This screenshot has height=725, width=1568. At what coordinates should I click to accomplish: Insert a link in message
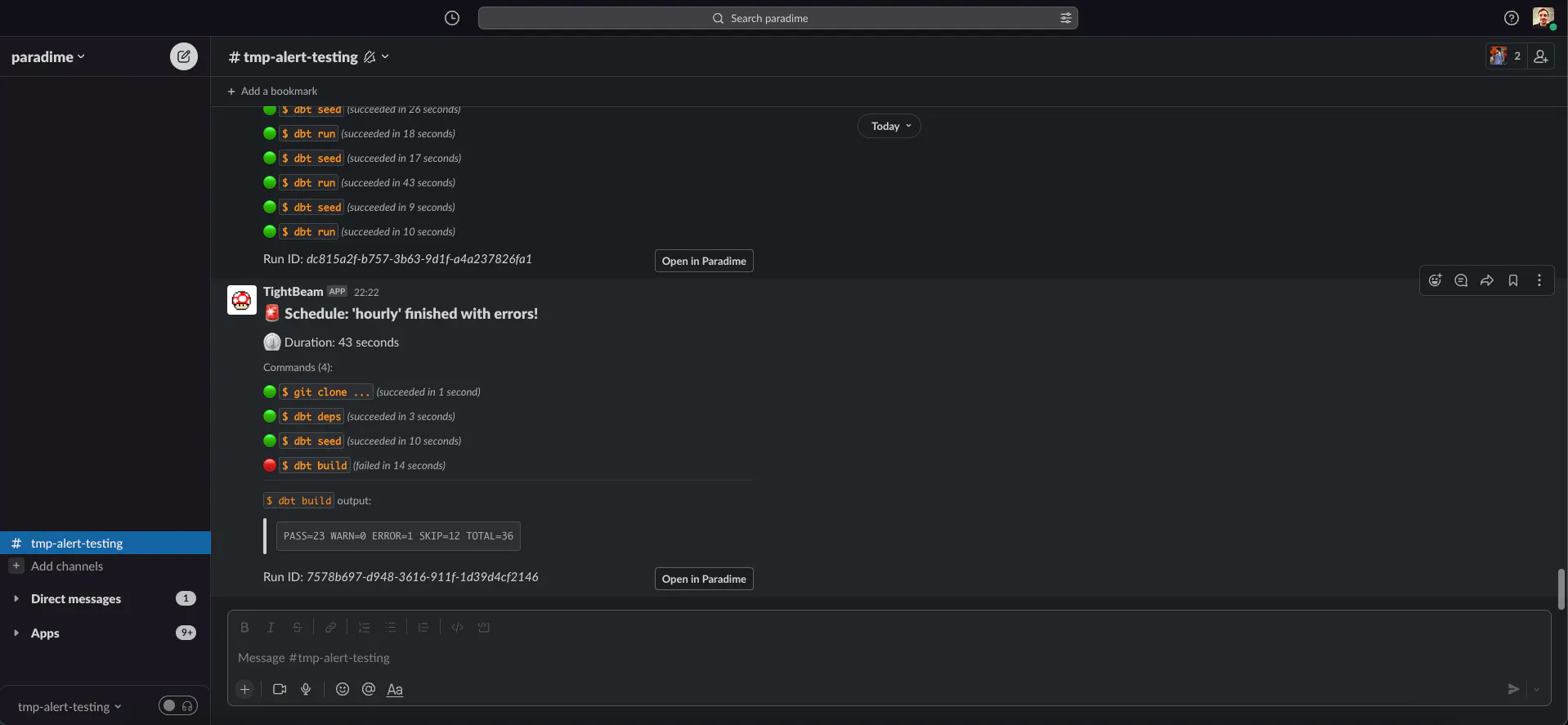(330, 628)
